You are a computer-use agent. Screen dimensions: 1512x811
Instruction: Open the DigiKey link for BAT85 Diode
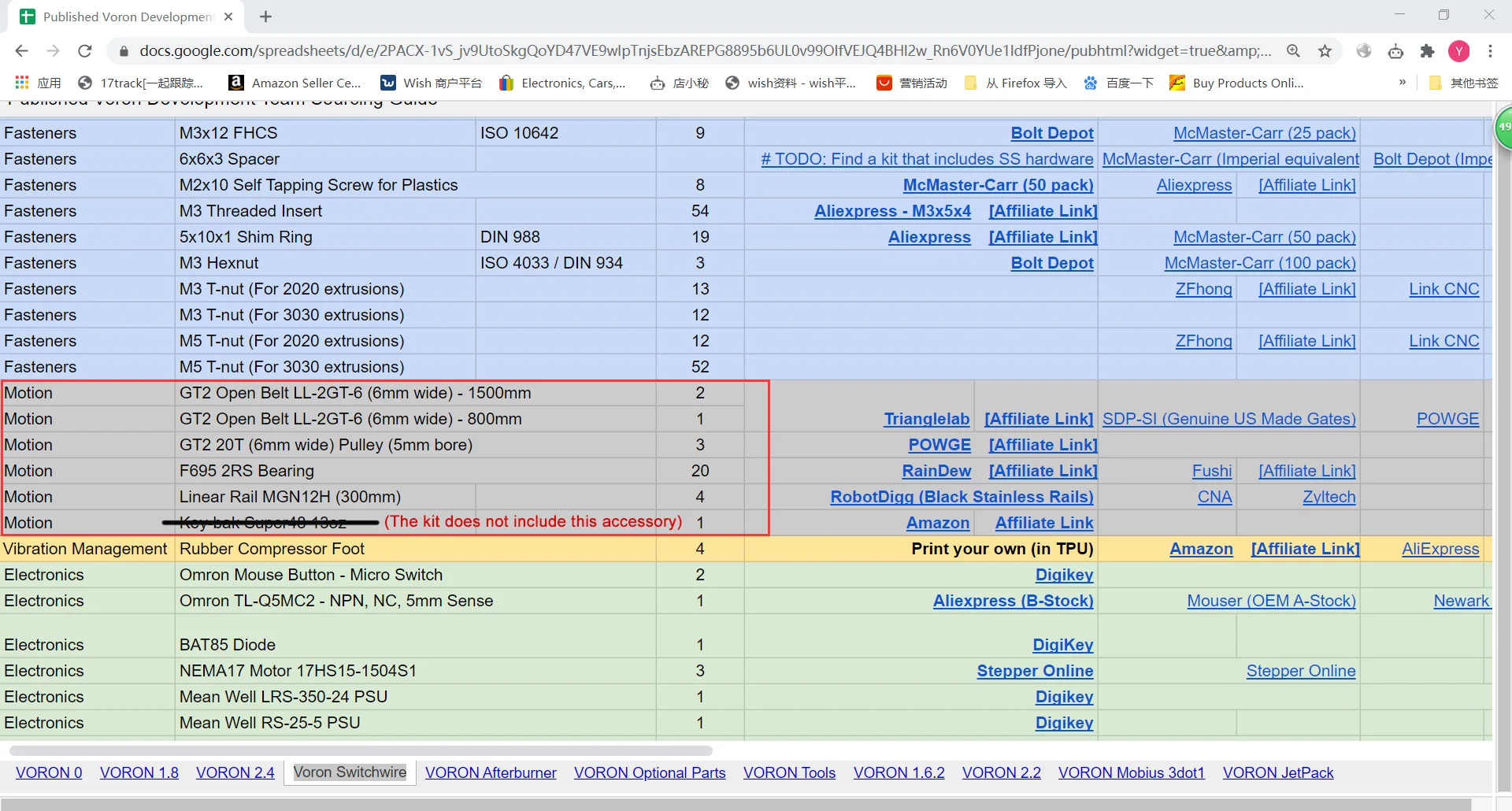(x=1063, y=645)
